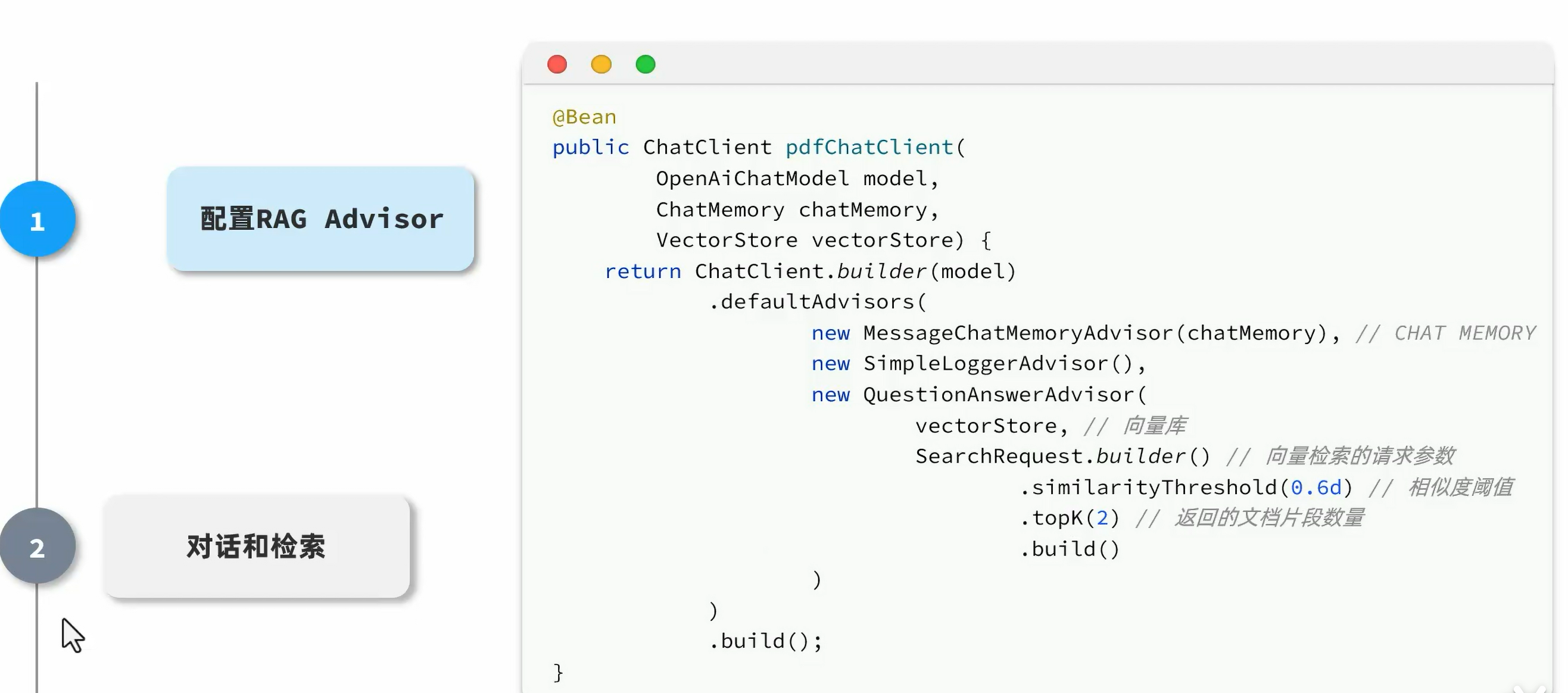Image resolution: width=1568 pixels, height=693 pixels.
Task: Click the @Bean annotation text
Action: 584,116
